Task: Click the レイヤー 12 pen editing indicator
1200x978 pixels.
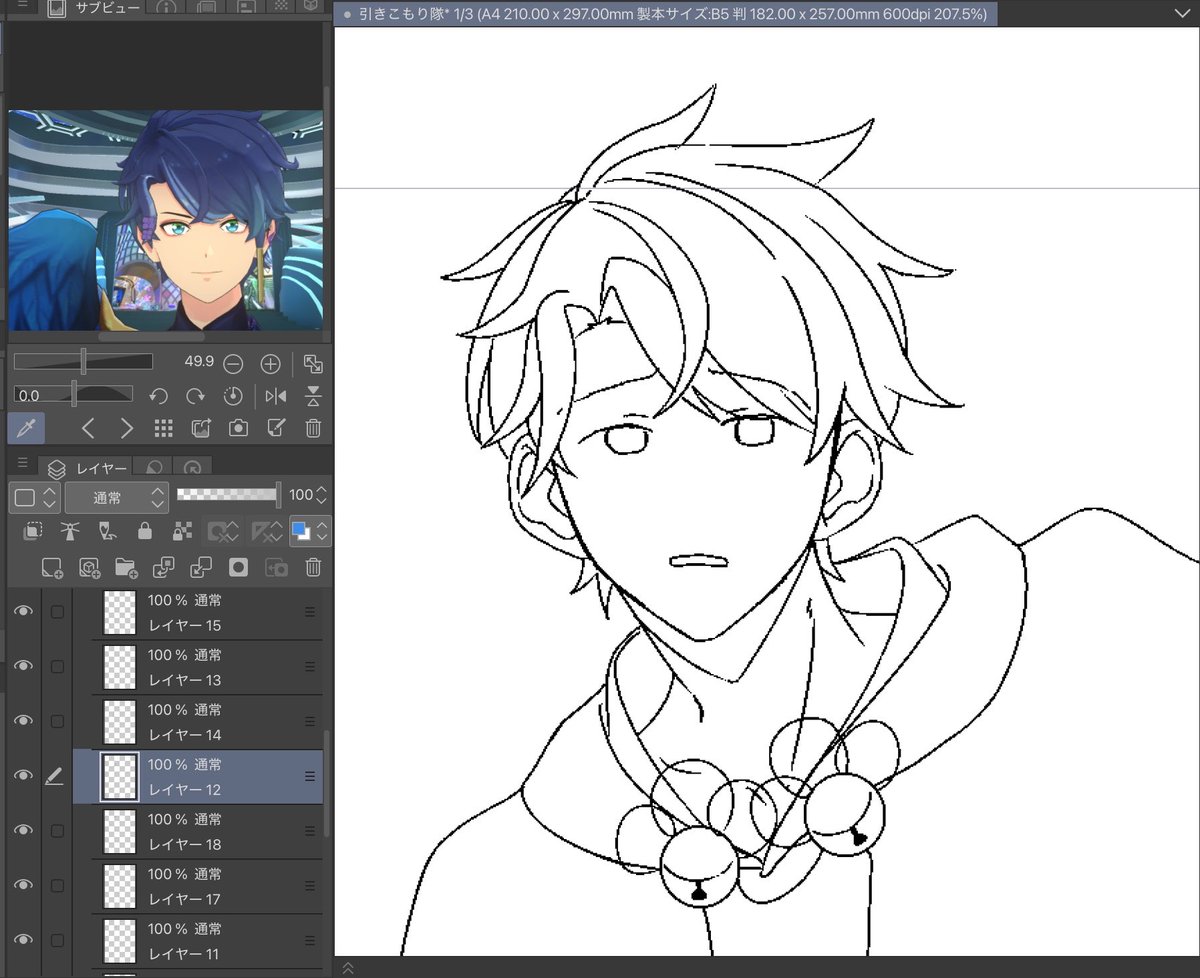Action: (56, 776)
